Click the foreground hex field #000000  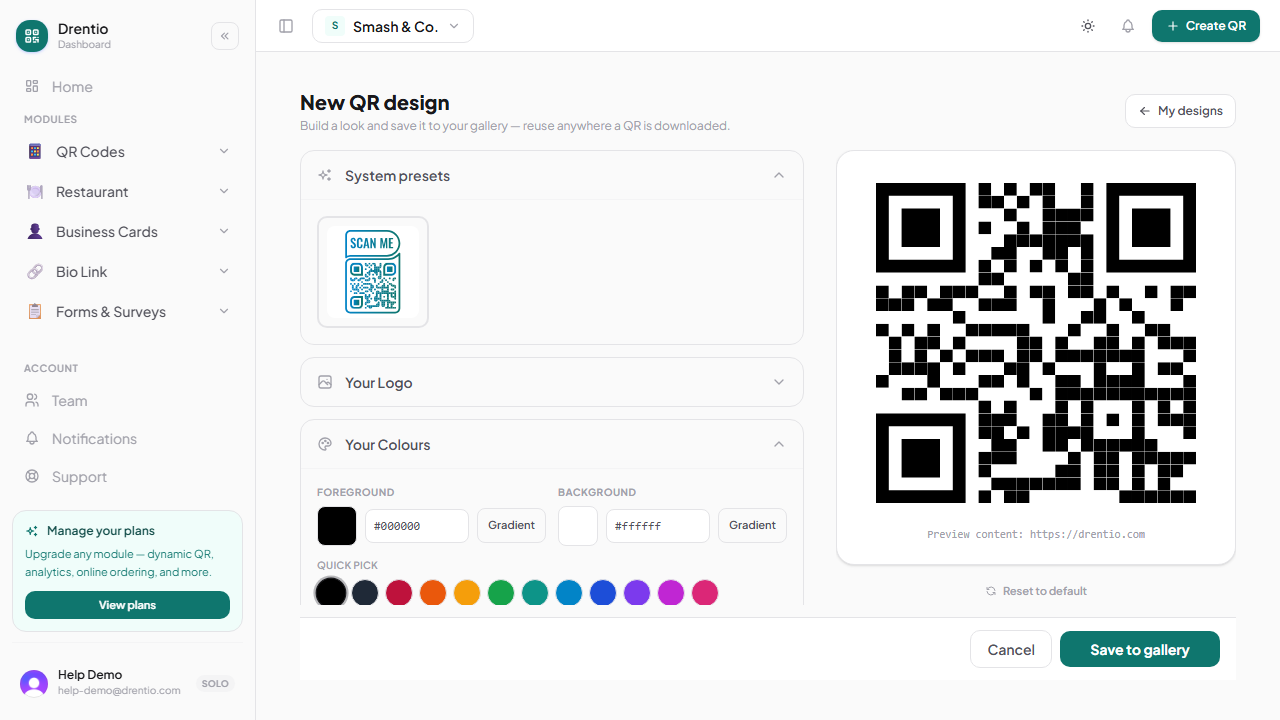click(x=417, y=526)
